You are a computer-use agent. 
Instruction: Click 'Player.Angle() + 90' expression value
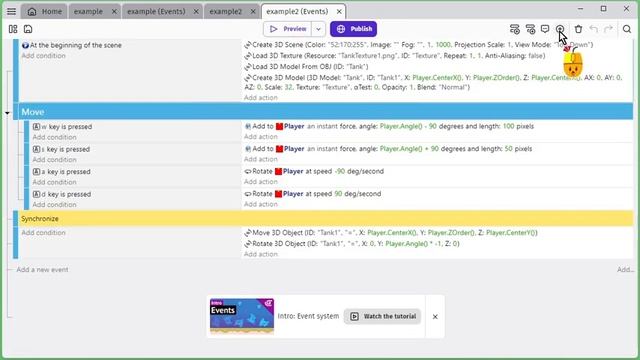[409, 149]
